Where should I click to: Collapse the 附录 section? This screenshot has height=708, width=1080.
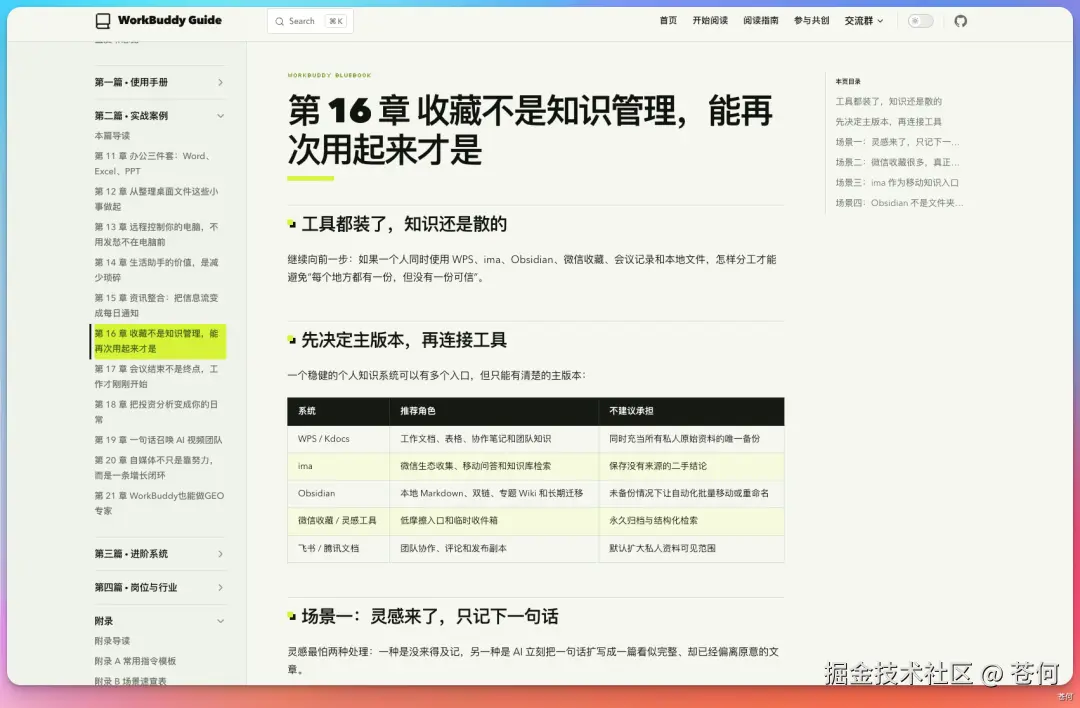point(160,621)
